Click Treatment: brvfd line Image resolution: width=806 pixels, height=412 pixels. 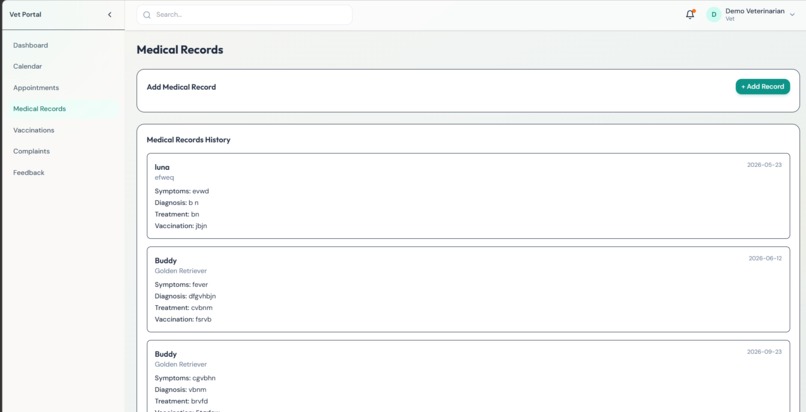(x=181, y=401)
